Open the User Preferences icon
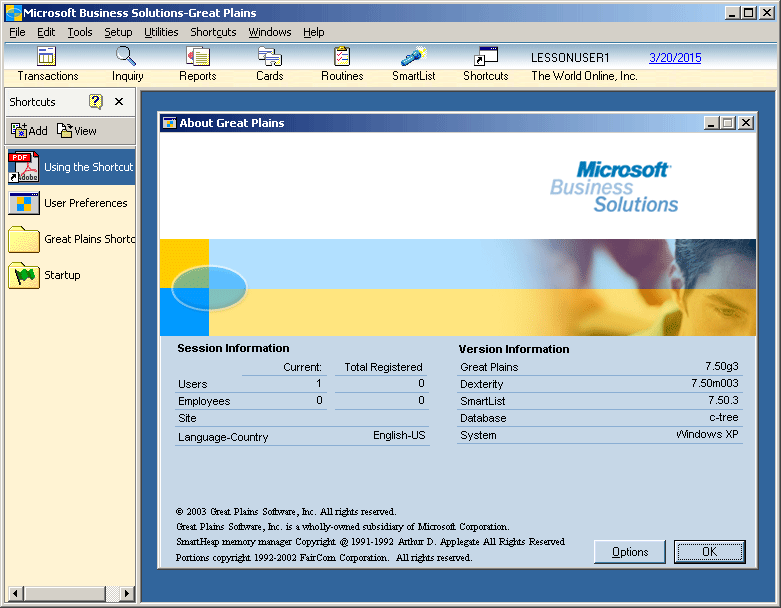The image size is (781, 608). coord(23,203)
